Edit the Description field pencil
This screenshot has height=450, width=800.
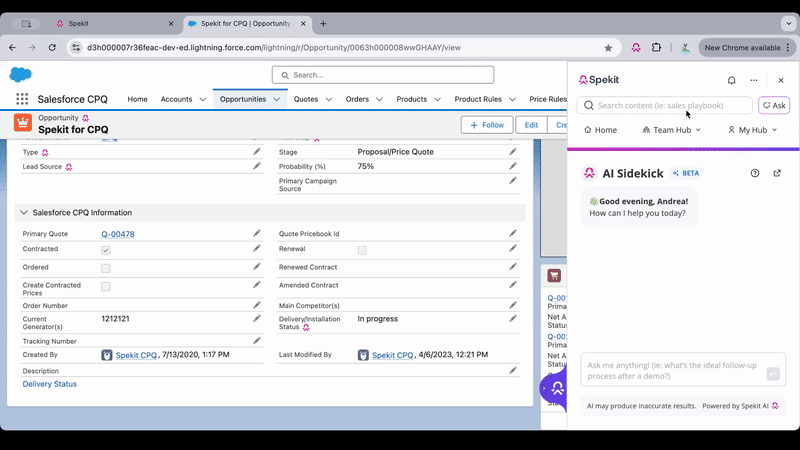[x=513, y=370]
